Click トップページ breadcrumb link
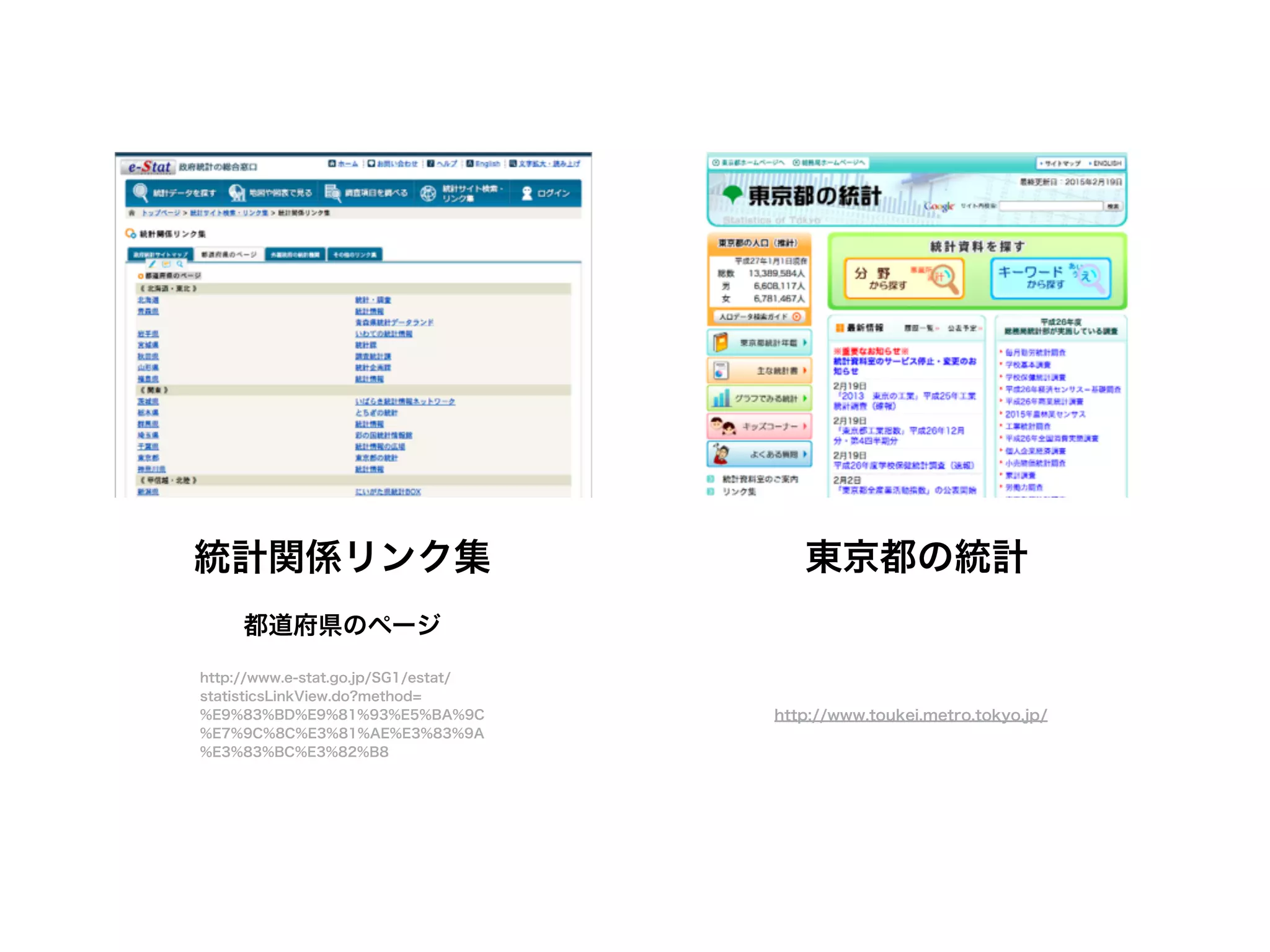 coord(161,213)
